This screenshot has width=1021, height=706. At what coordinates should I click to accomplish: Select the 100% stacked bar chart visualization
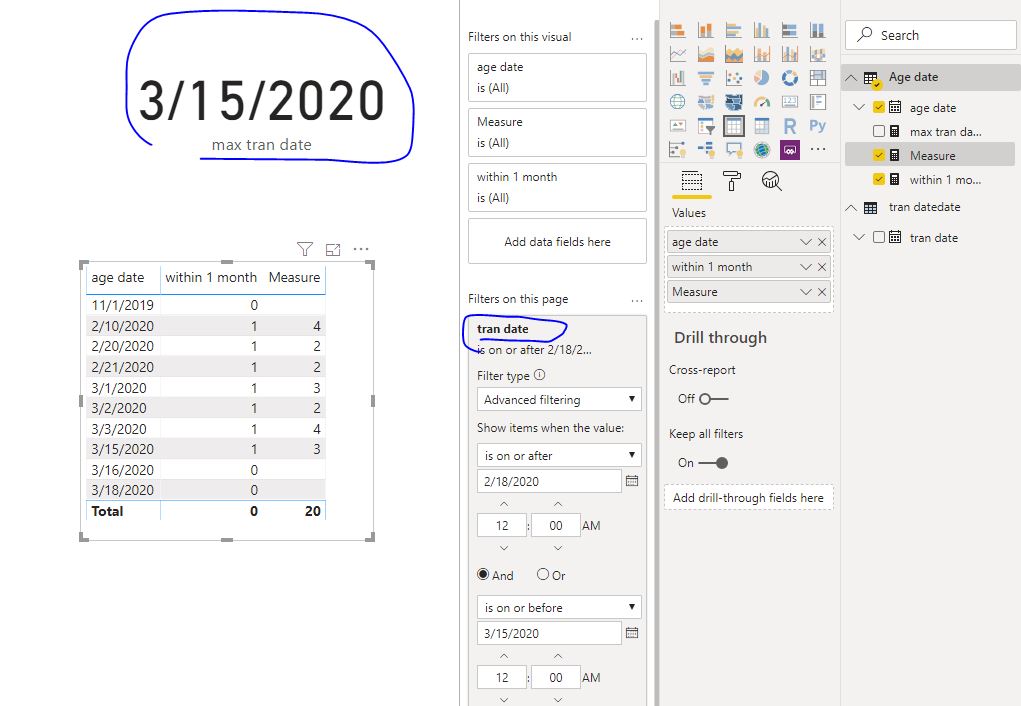790,30
